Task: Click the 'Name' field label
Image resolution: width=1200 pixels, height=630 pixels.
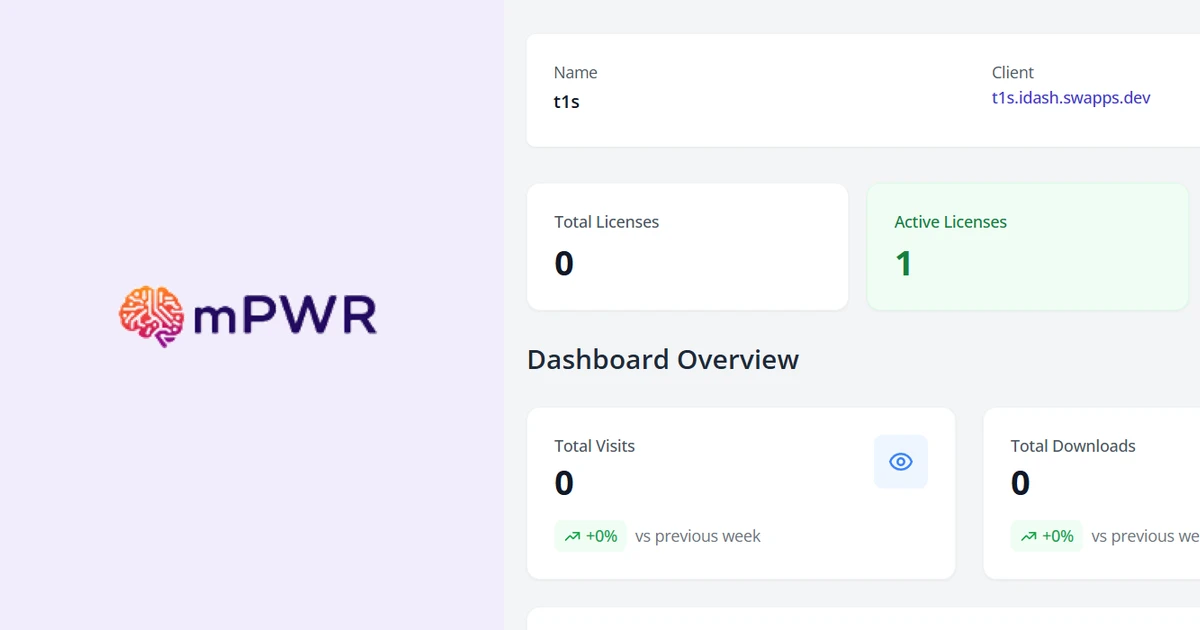Action: coord(576,73)
